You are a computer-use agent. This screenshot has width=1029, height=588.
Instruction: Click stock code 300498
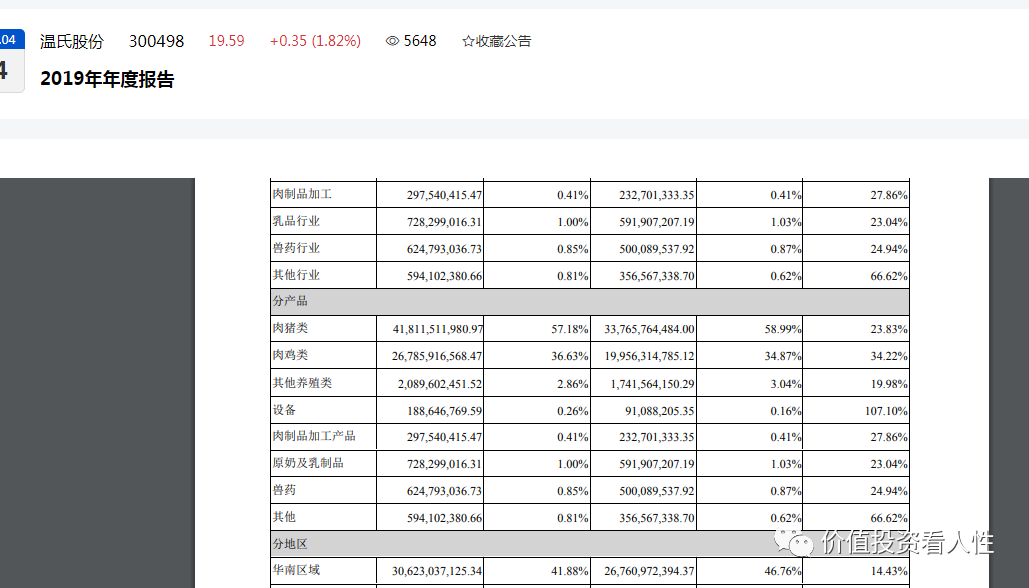156,41
